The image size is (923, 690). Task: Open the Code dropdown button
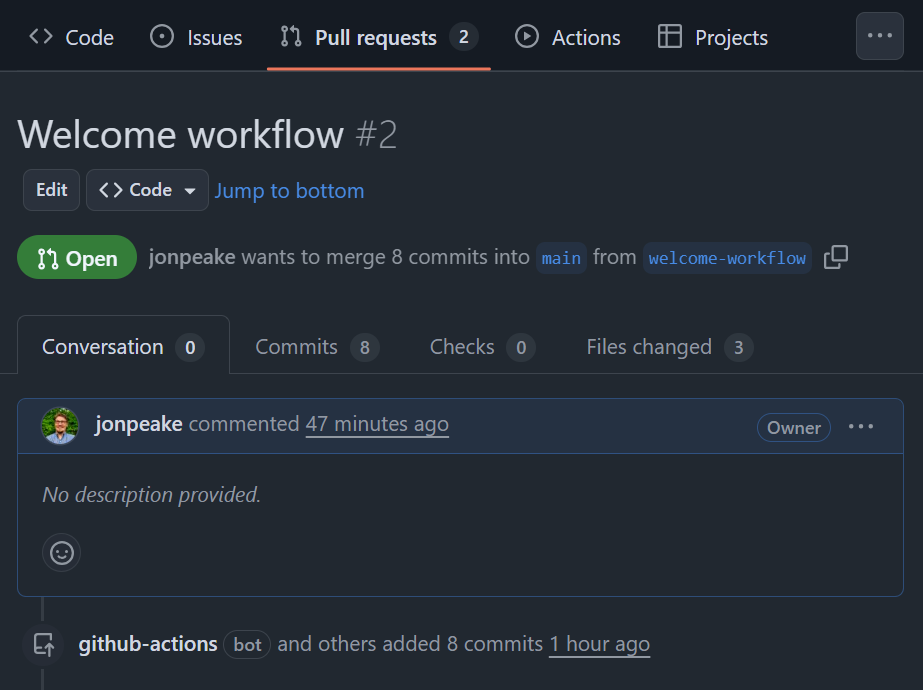(x=147, y=190)
